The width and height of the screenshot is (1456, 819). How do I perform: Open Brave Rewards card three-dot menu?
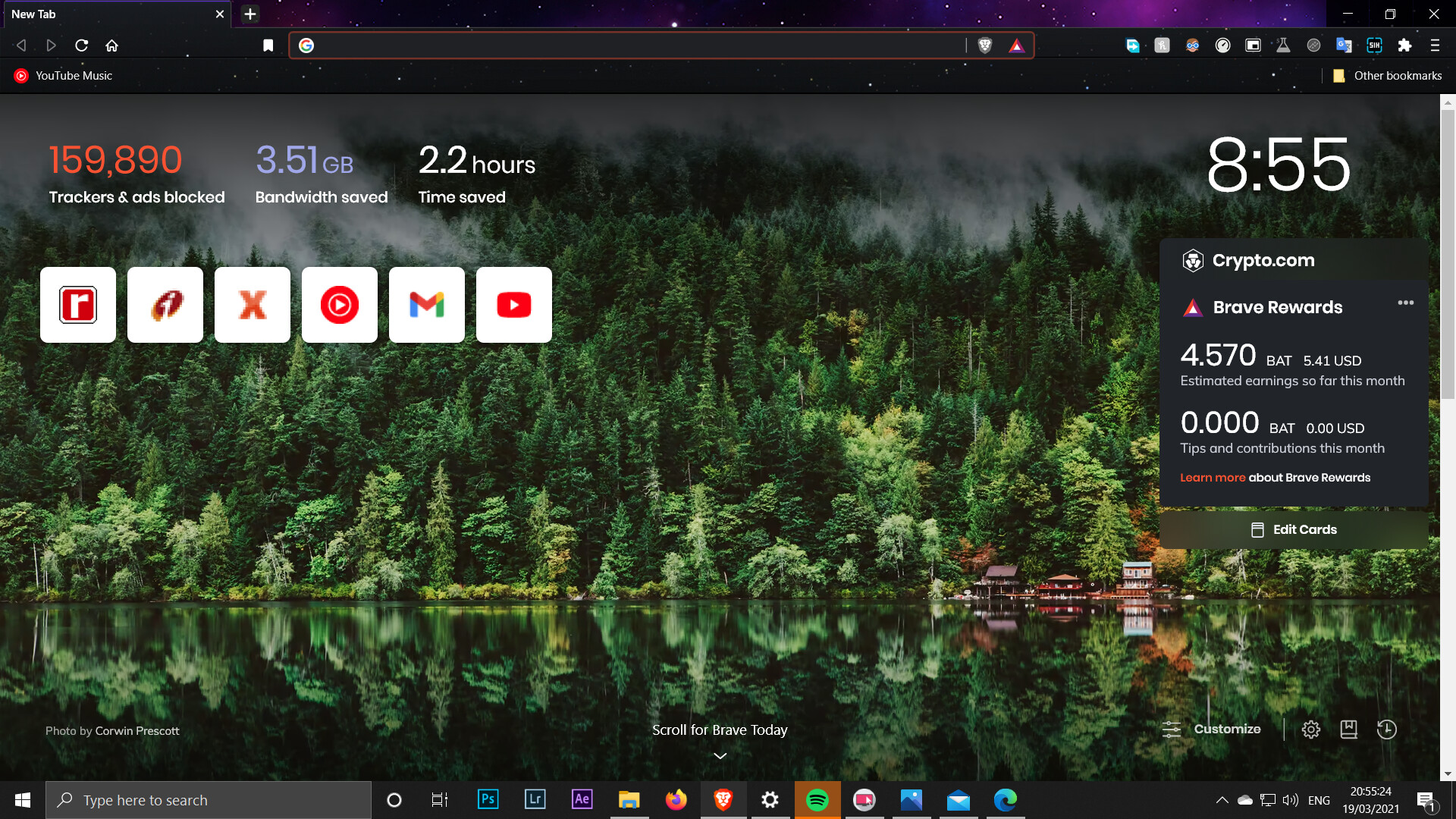click(1405, 303)
